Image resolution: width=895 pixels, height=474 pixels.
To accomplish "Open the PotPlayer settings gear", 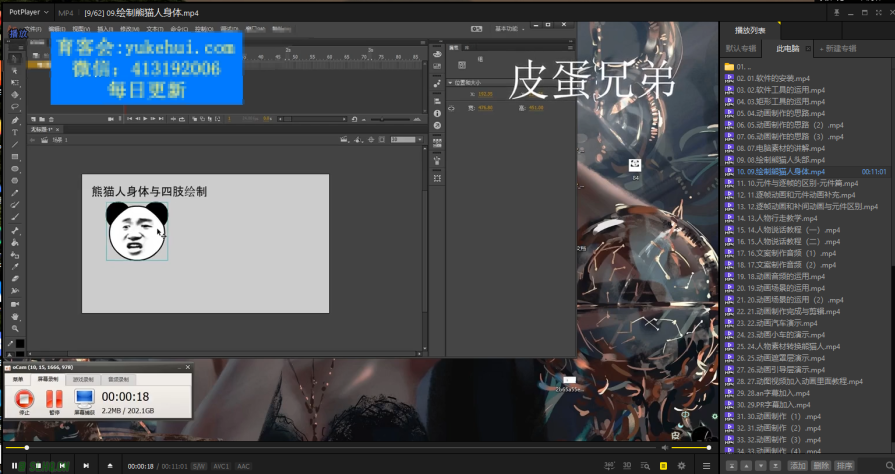I will 682,466.
